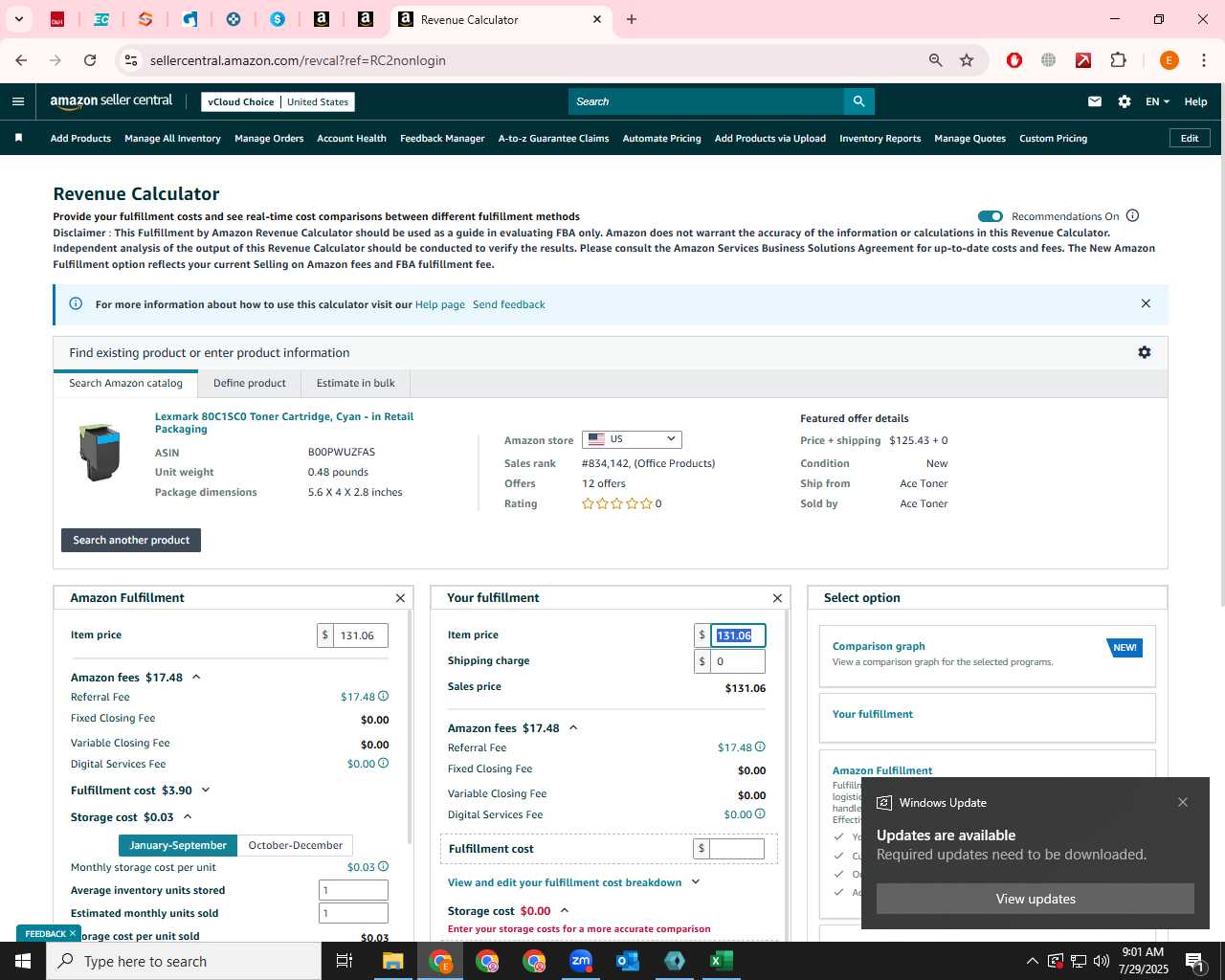
Task: Open Excel from the taskbar
Action: point(722,961)
